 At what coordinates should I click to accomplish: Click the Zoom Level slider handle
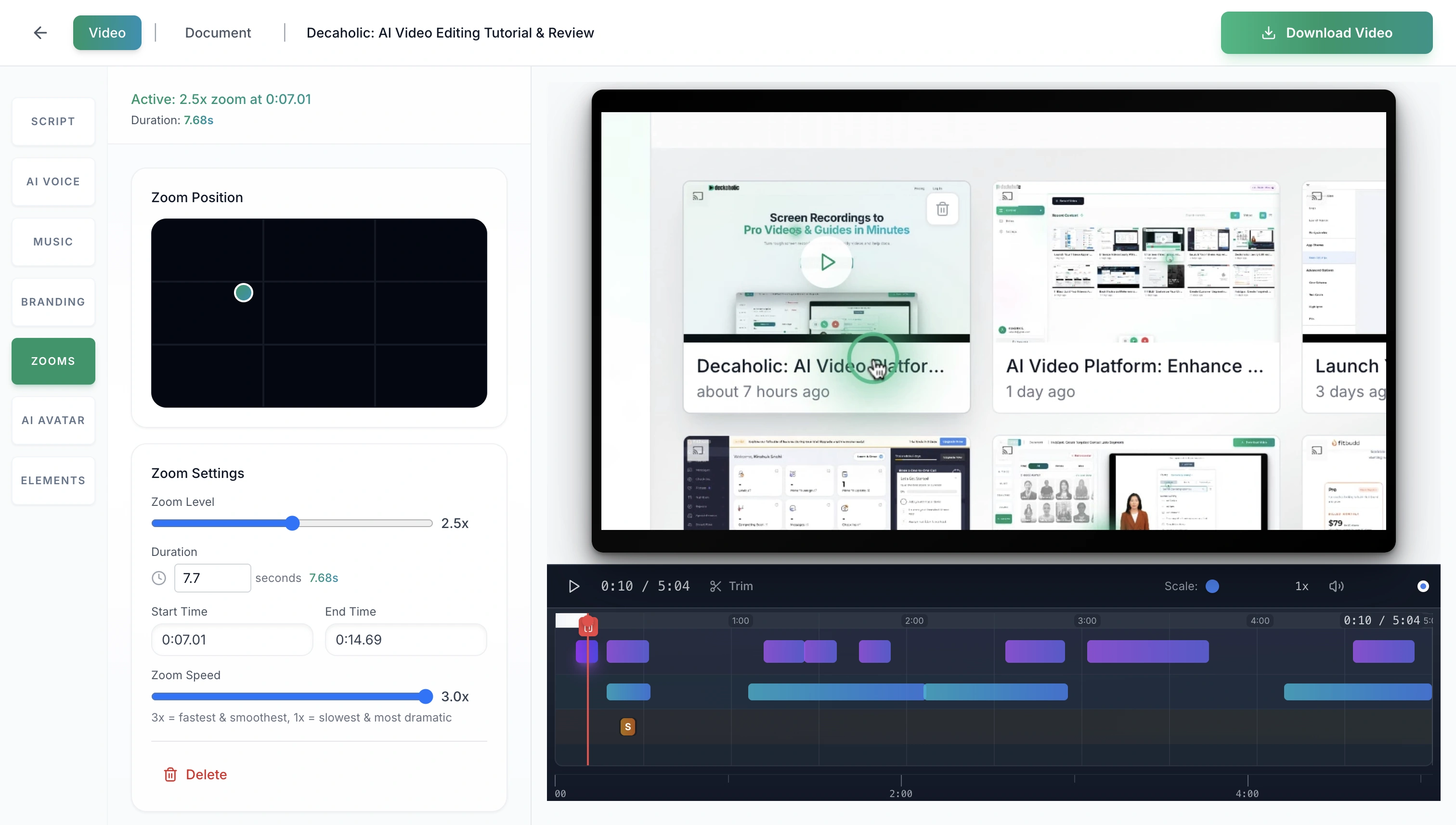[292, 523]
